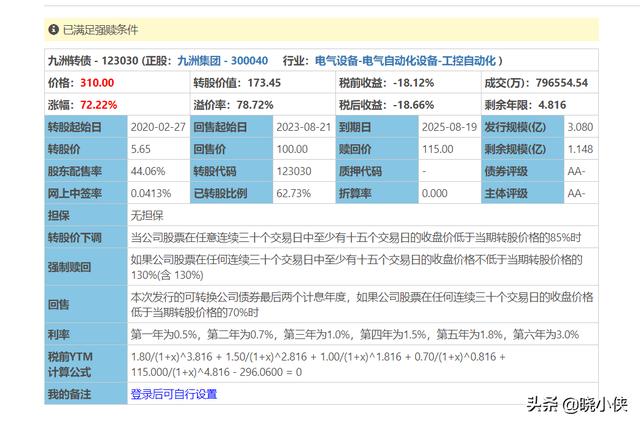The width and height of the screenshot is (640, 425).
Task: Click the 税前YTM 计算公式 row label
Action: coord(86,364)
